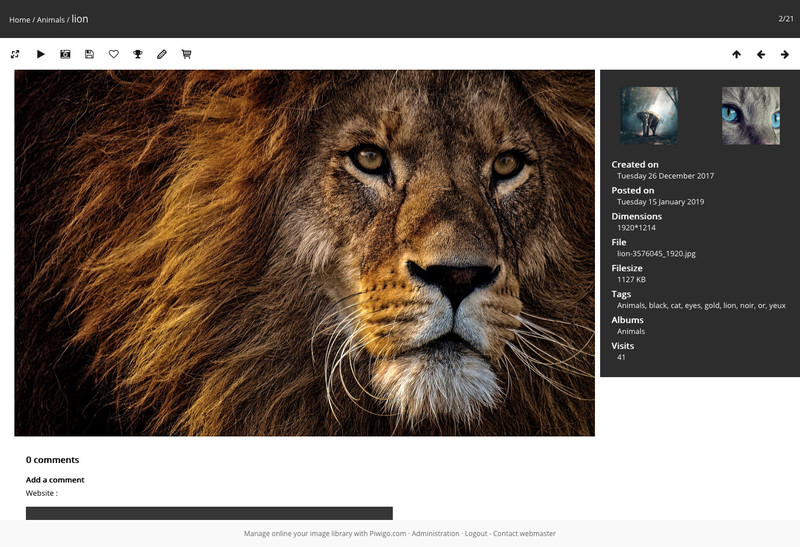Open Animals in the breadcrumb
Viewport: 800px width, 547px height.
click(x=50, y=20)
